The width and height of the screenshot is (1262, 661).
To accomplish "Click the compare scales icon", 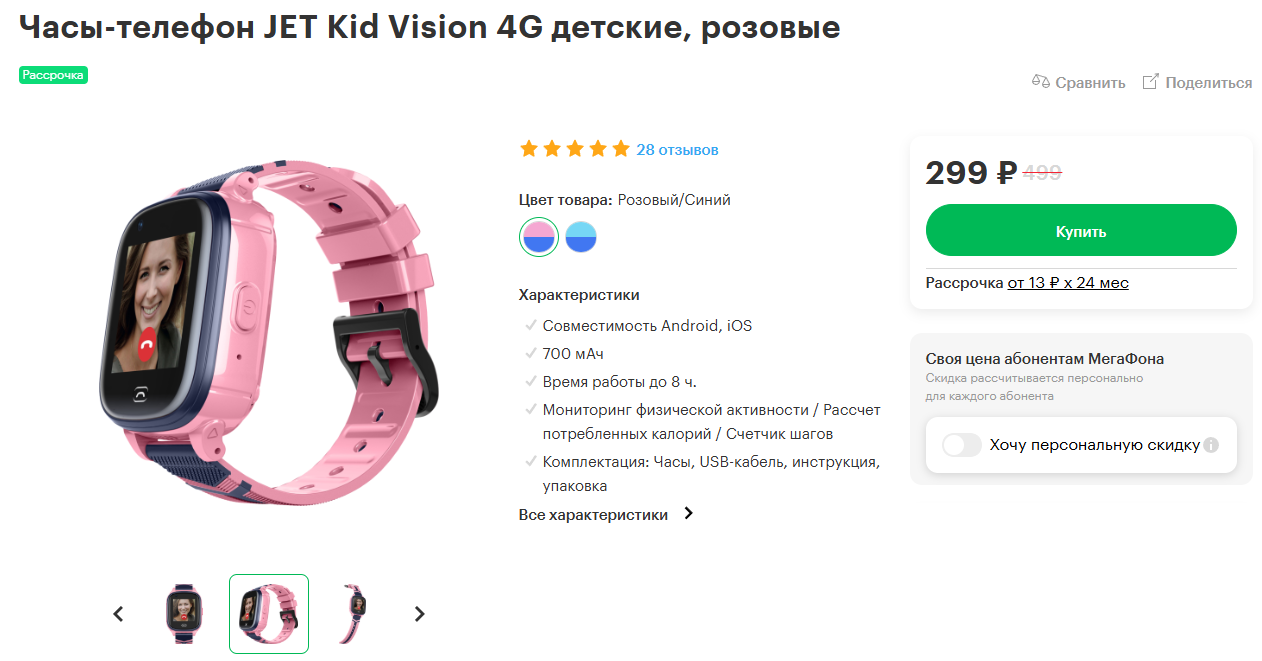I will (1041, 82).
